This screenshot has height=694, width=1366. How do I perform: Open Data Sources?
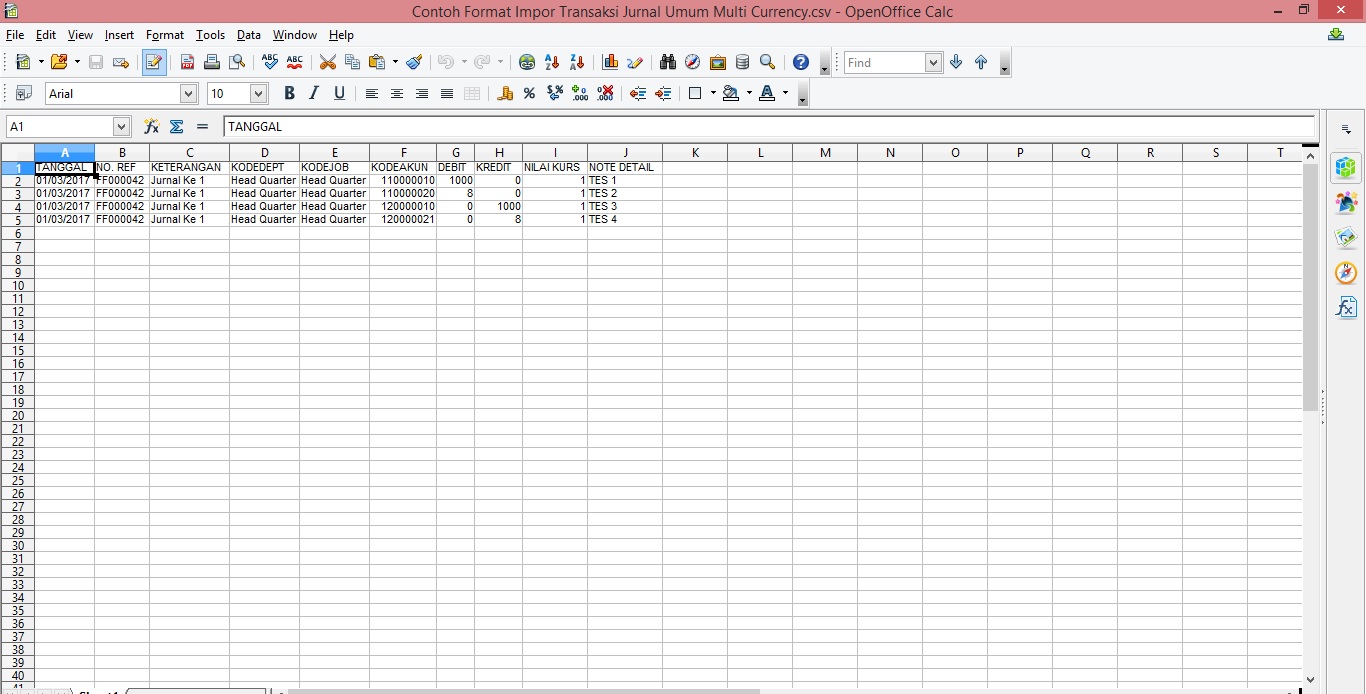click(x=742, y=62)
